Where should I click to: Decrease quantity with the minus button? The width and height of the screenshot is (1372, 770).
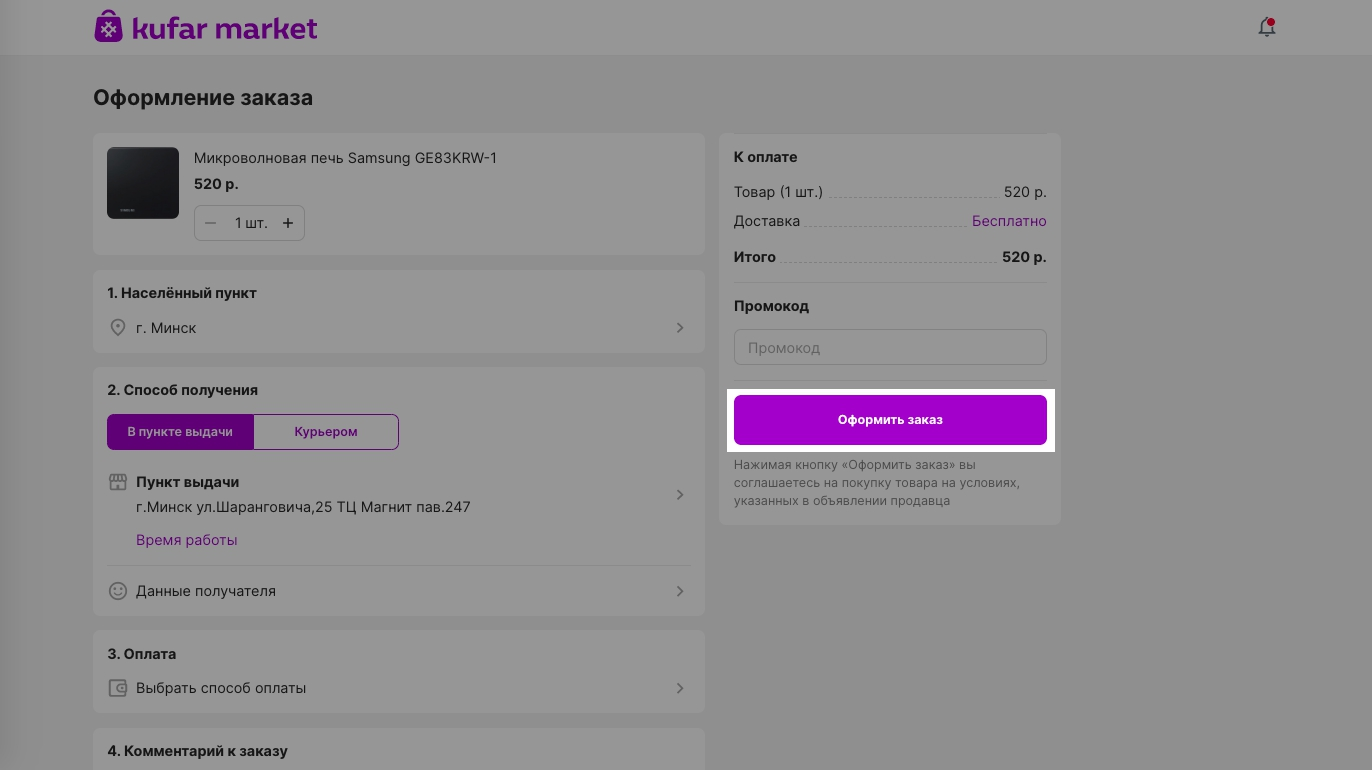tap(211, 223)
